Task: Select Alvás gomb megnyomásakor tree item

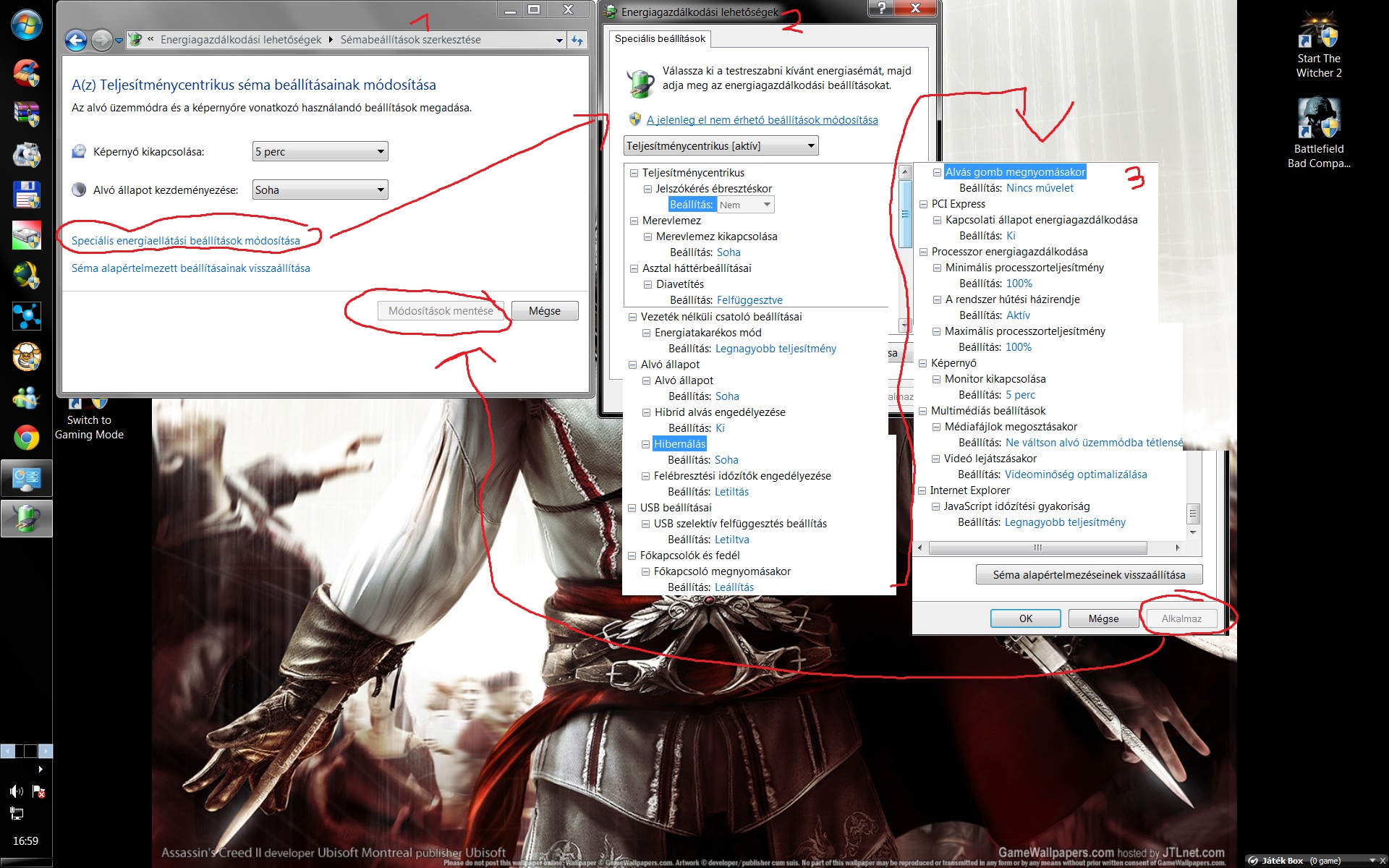Action: pos(1015,172)
